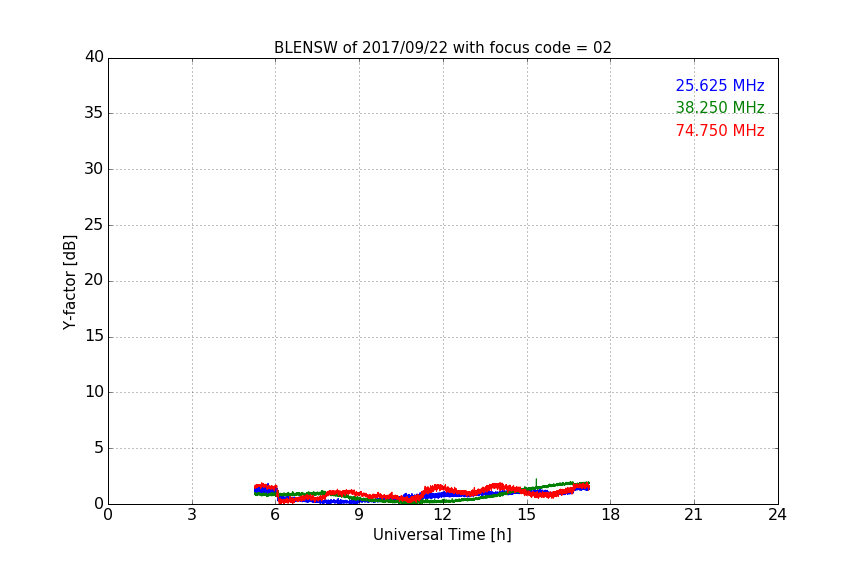Click the y-axis tick label '40'
864x576 pixels.
tap(94, 57)
